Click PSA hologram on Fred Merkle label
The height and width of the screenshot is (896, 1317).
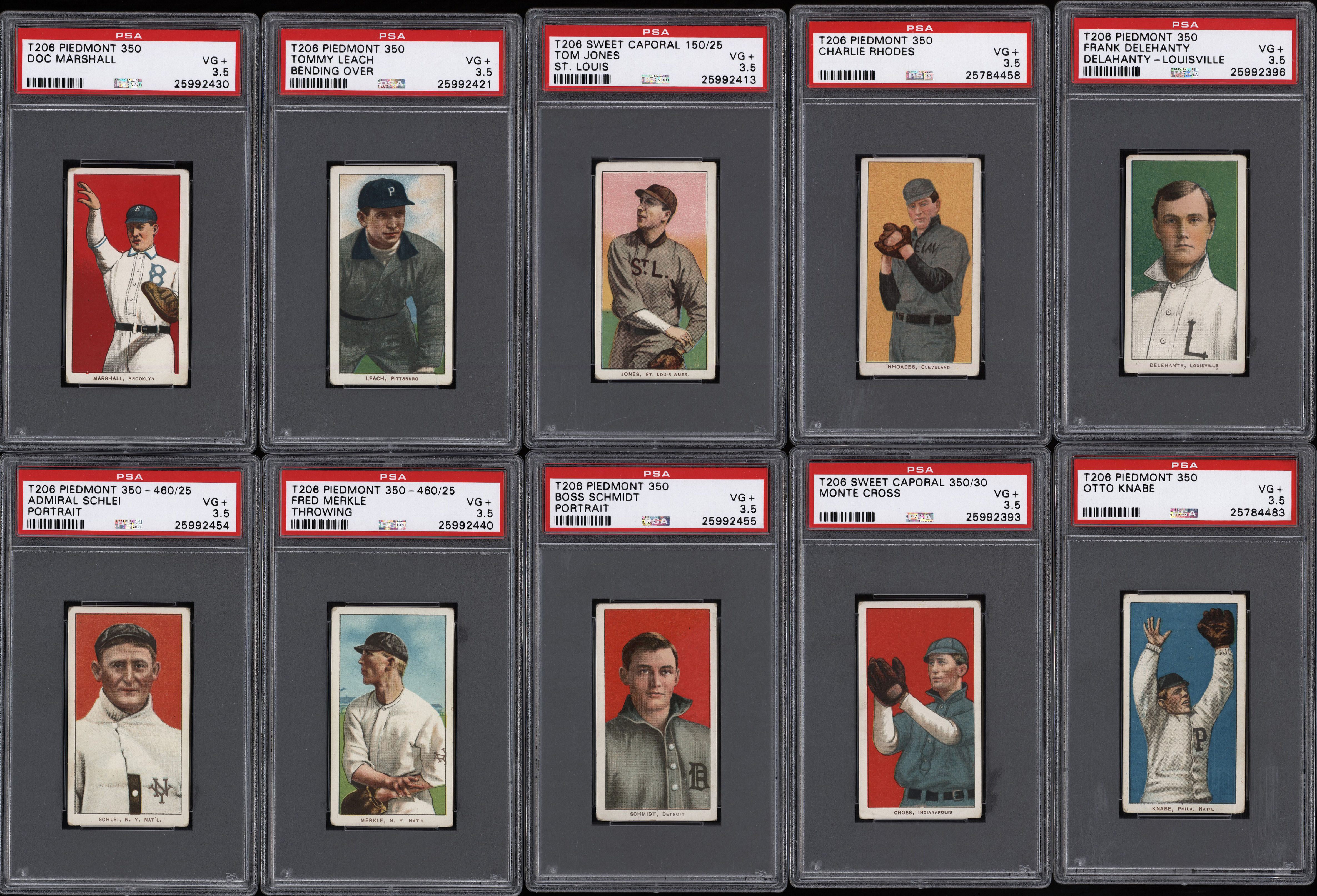[x=392, y=525]
